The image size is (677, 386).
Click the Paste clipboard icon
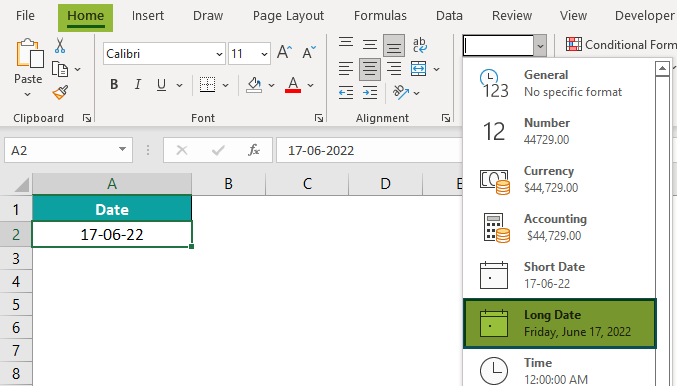[29, 53]
